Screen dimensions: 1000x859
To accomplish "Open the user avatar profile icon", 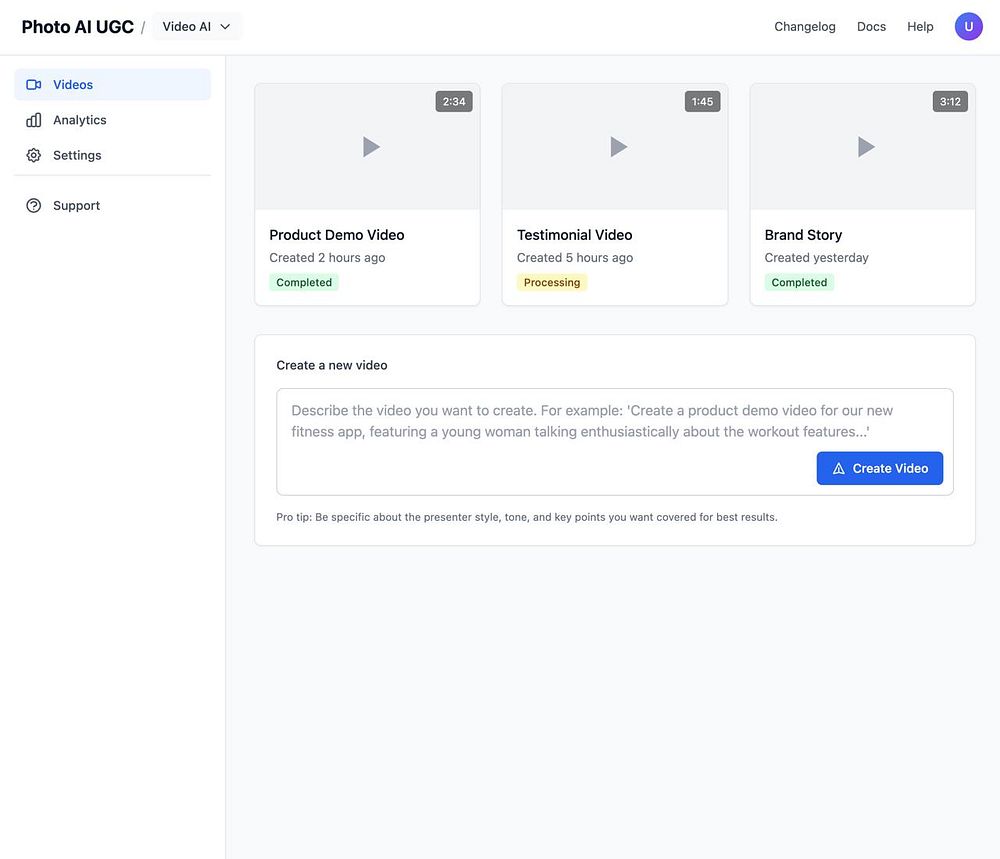I will 968,27.
